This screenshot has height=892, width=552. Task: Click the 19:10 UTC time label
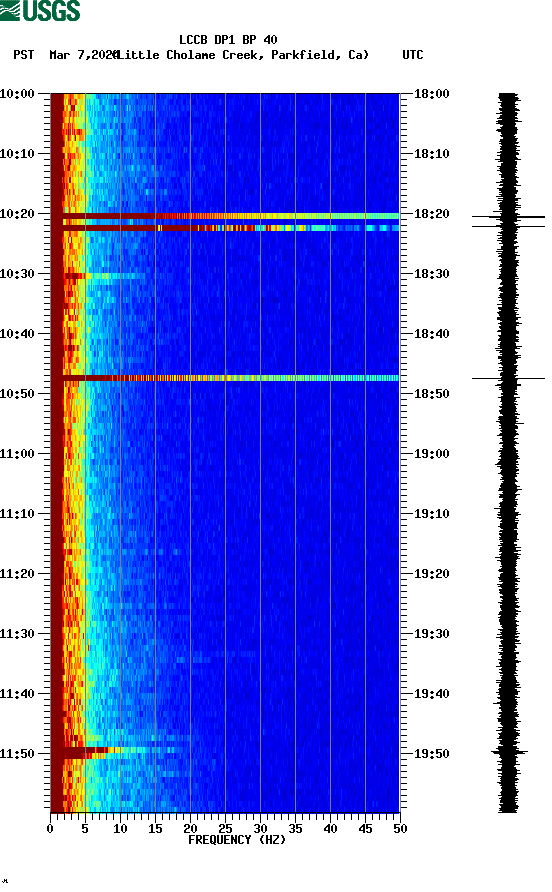click(x=431, y=514)
